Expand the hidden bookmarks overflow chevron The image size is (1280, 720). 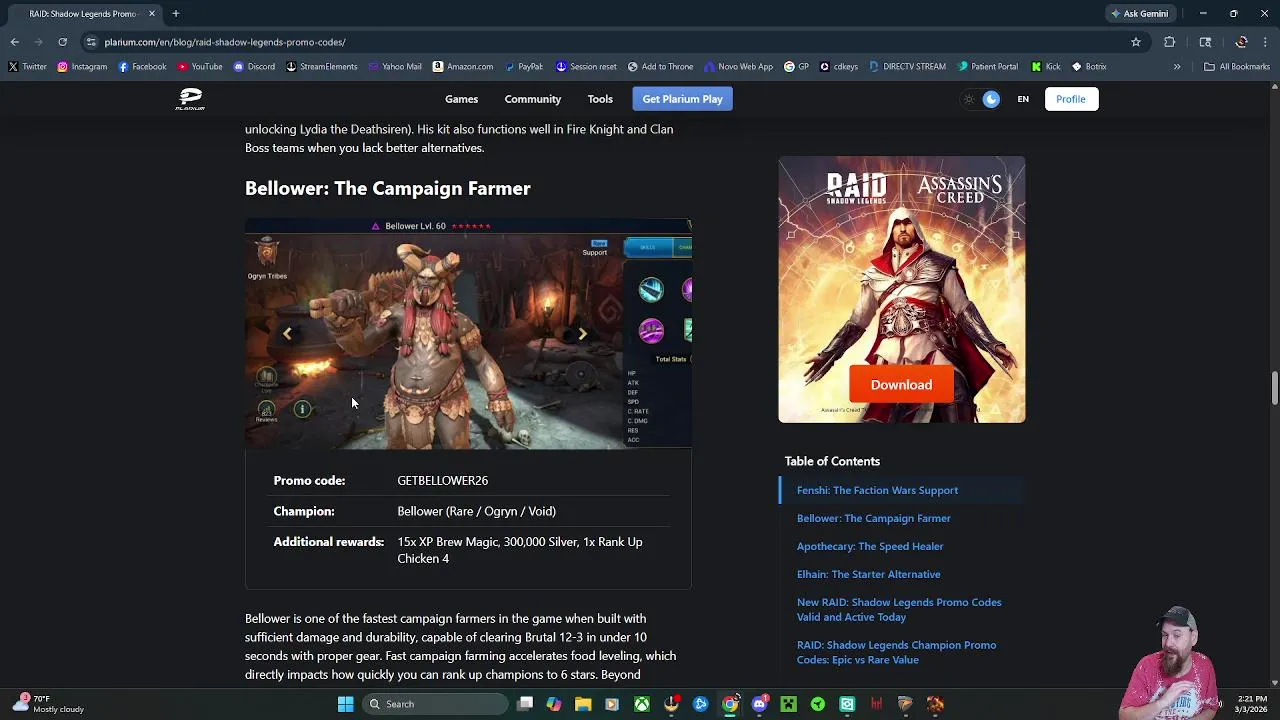click(x=1177, y=67)
